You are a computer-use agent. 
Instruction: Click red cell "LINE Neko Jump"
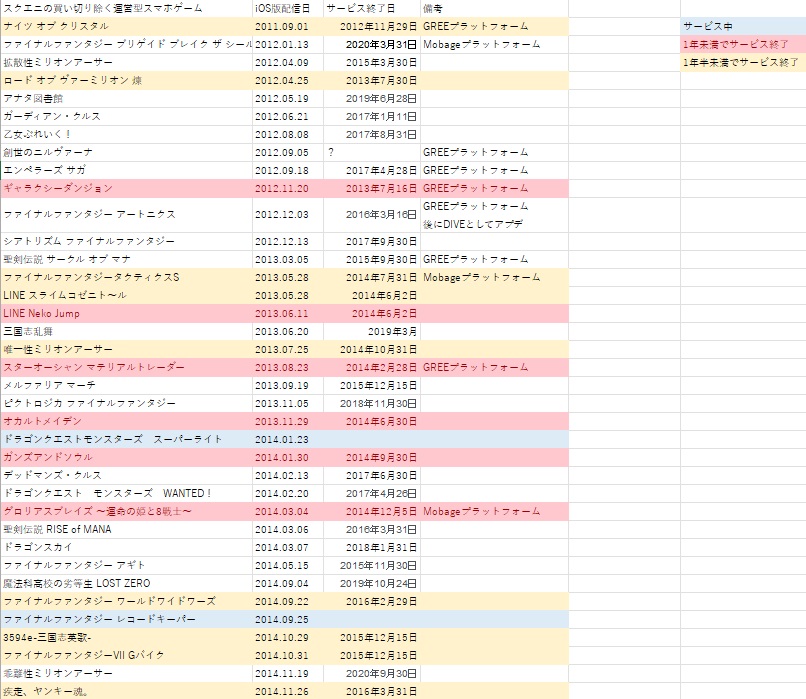(126, 313)
